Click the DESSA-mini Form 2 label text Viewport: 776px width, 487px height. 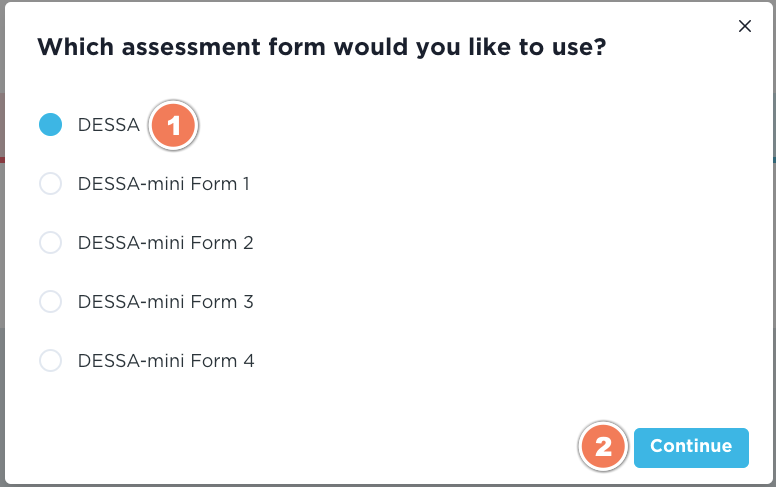pyautogui.click(x=165, y=243)
